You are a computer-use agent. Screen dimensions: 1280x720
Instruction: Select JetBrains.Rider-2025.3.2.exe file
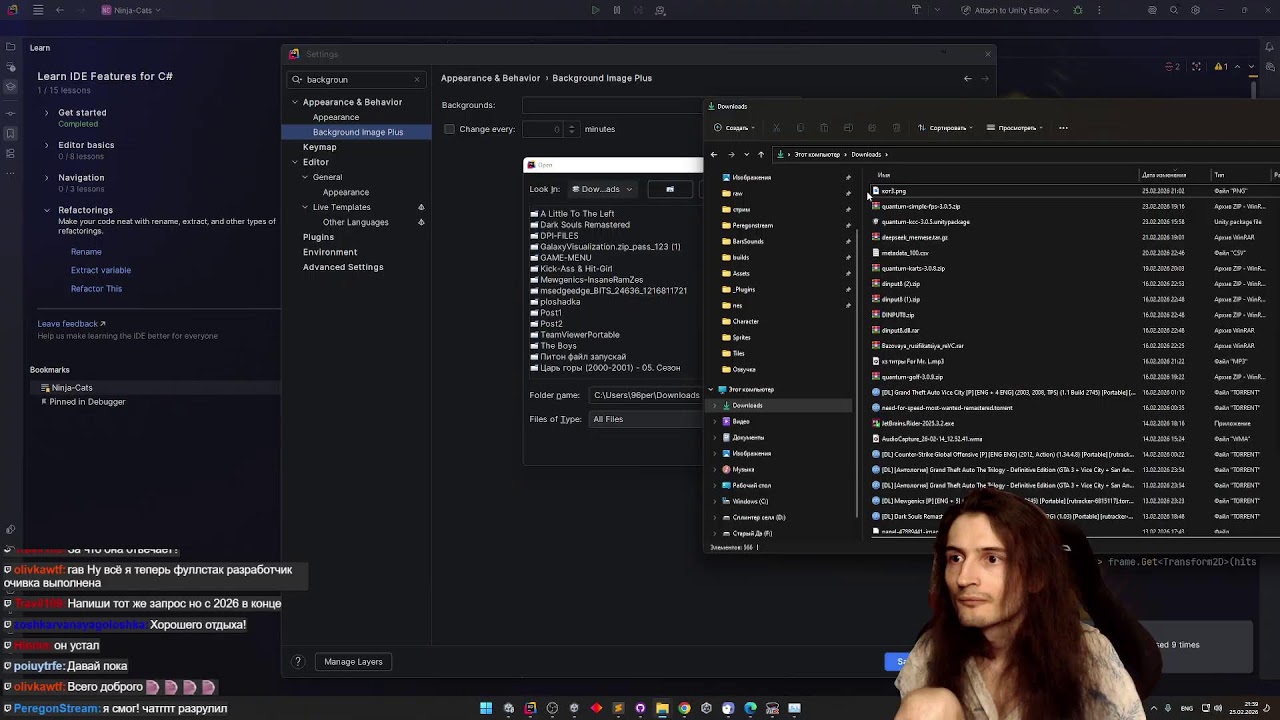coord(917,423)
